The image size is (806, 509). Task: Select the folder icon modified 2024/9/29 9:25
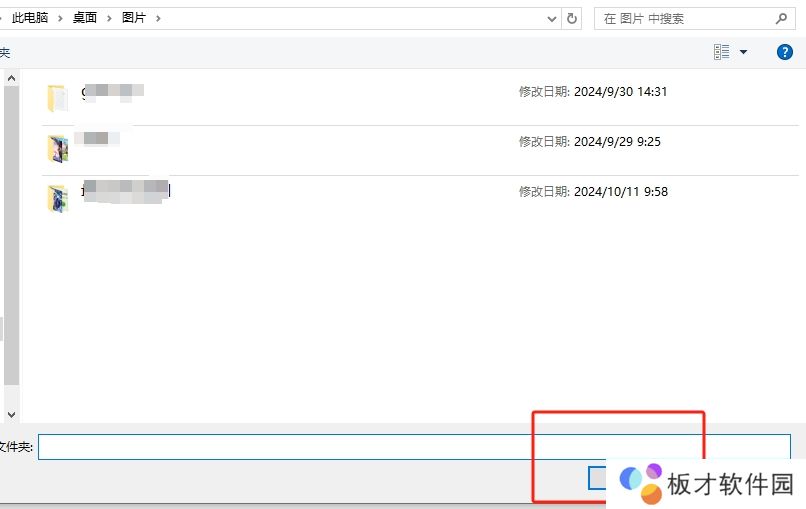[57, 148]
